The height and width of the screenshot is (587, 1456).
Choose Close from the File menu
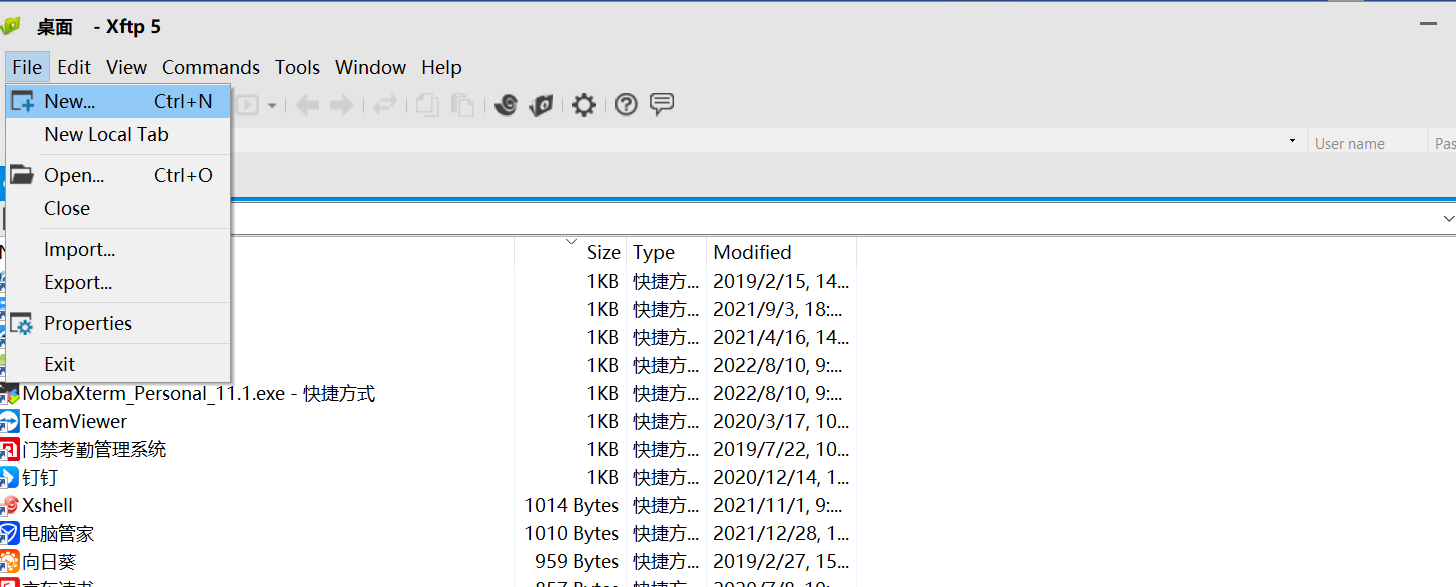click(118, 208)
